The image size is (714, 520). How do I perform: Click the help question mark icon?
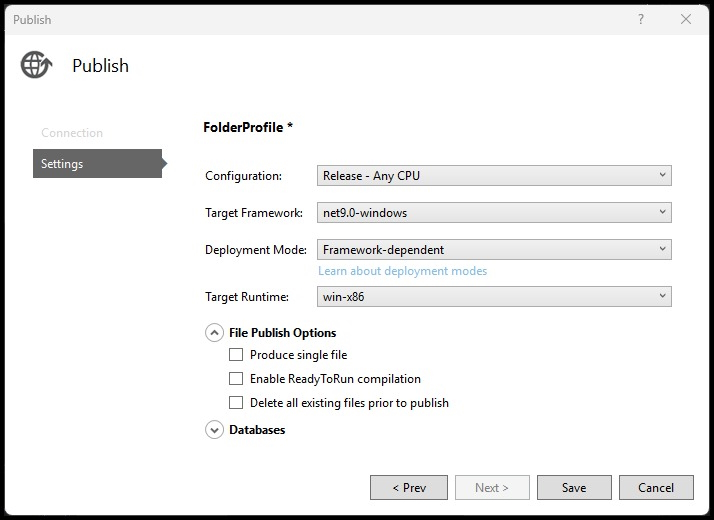[x=641, y=19]
